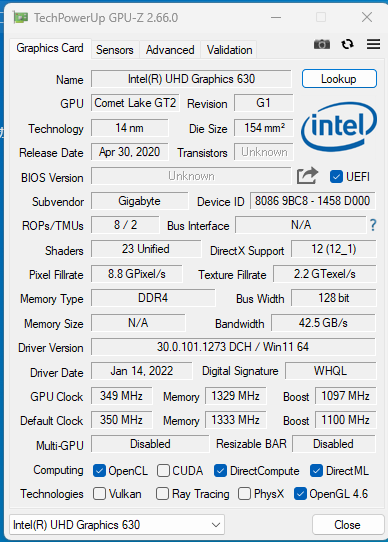Screen dimensions: 388x542
Task: Expand the Intel UHD Graphics 630 dropdown
Action: pyautogui.click(x=117, y=525)
